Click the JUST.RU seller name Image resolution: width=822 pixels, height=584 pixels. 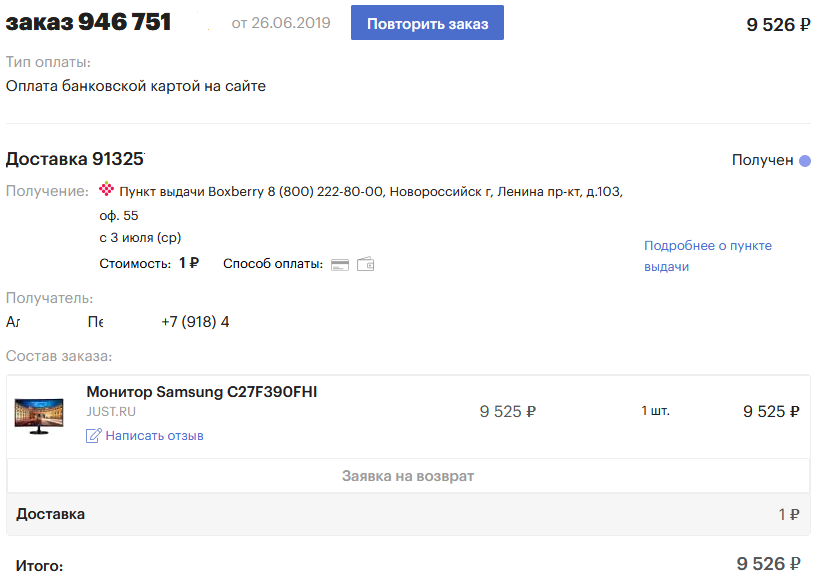point(111,412)
